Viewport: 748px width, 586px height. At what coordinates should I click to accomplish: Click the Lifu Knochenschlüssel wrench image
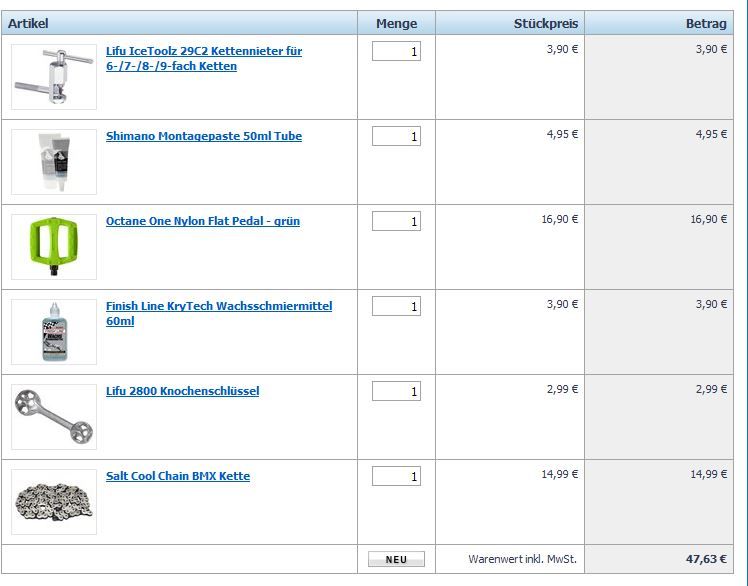click(x=54, y=417)
